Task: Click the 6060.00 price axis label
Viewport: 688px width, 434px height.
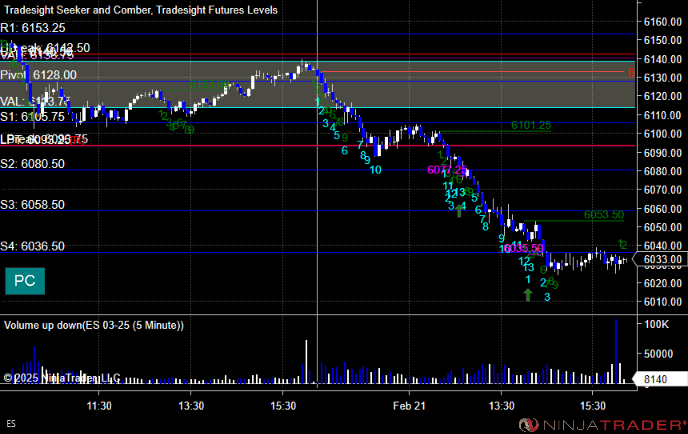Action: (663, 208)
